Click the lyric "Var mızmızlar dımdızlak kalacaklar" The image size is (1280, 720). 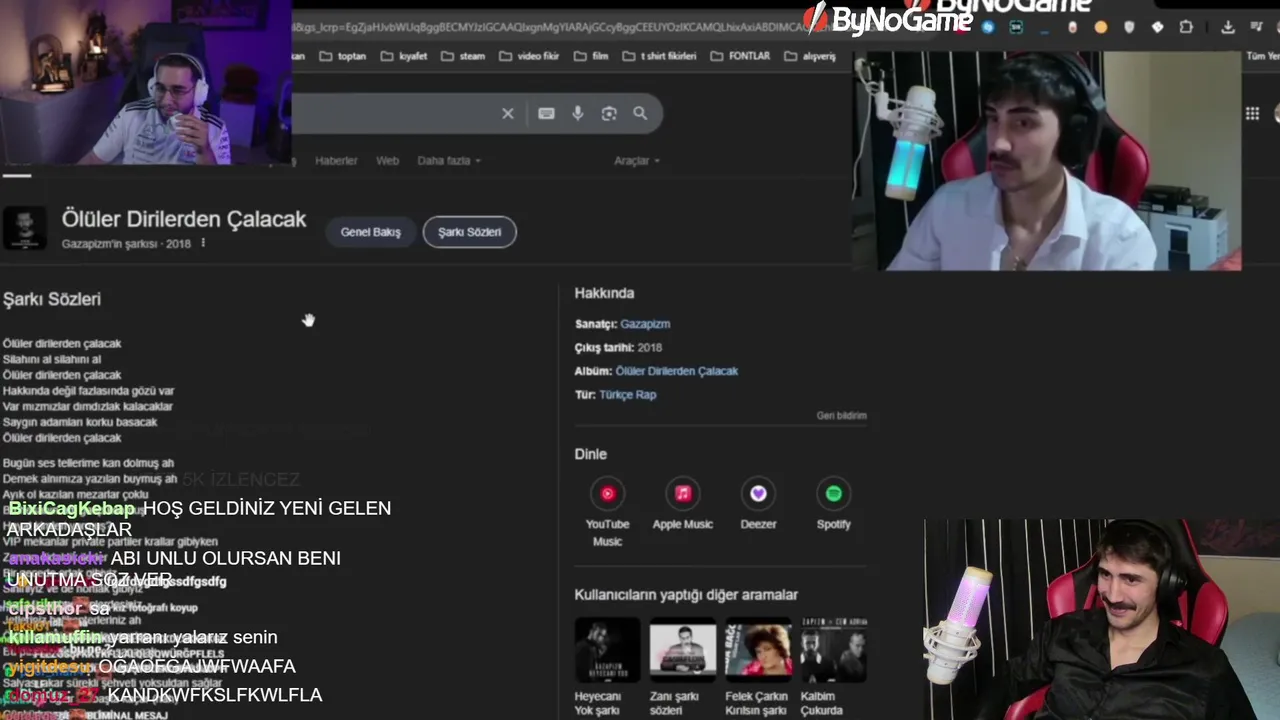click(88, 407)
